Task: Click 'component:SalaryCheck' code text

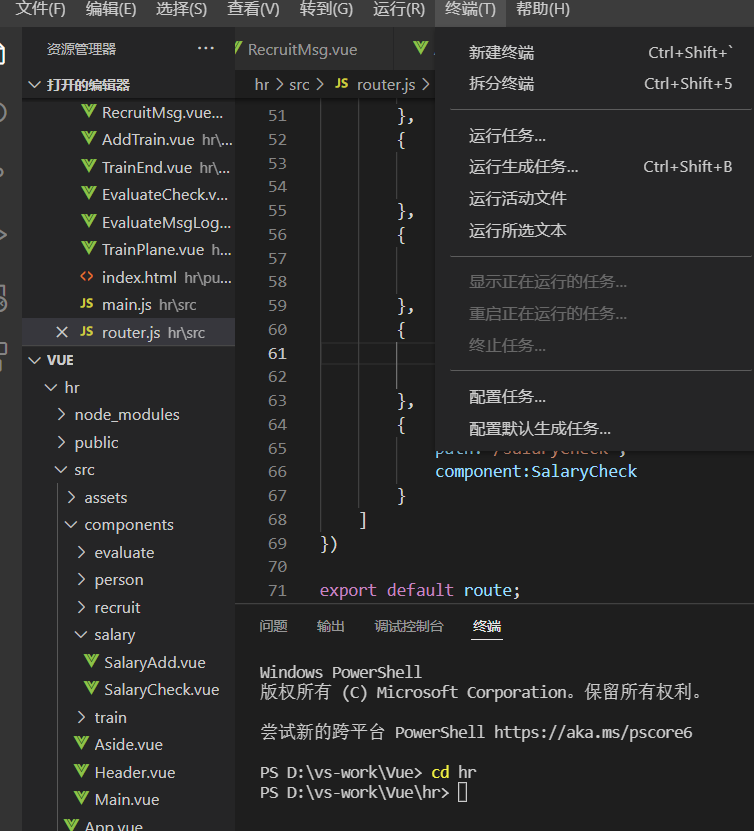Action: point(536,471)
